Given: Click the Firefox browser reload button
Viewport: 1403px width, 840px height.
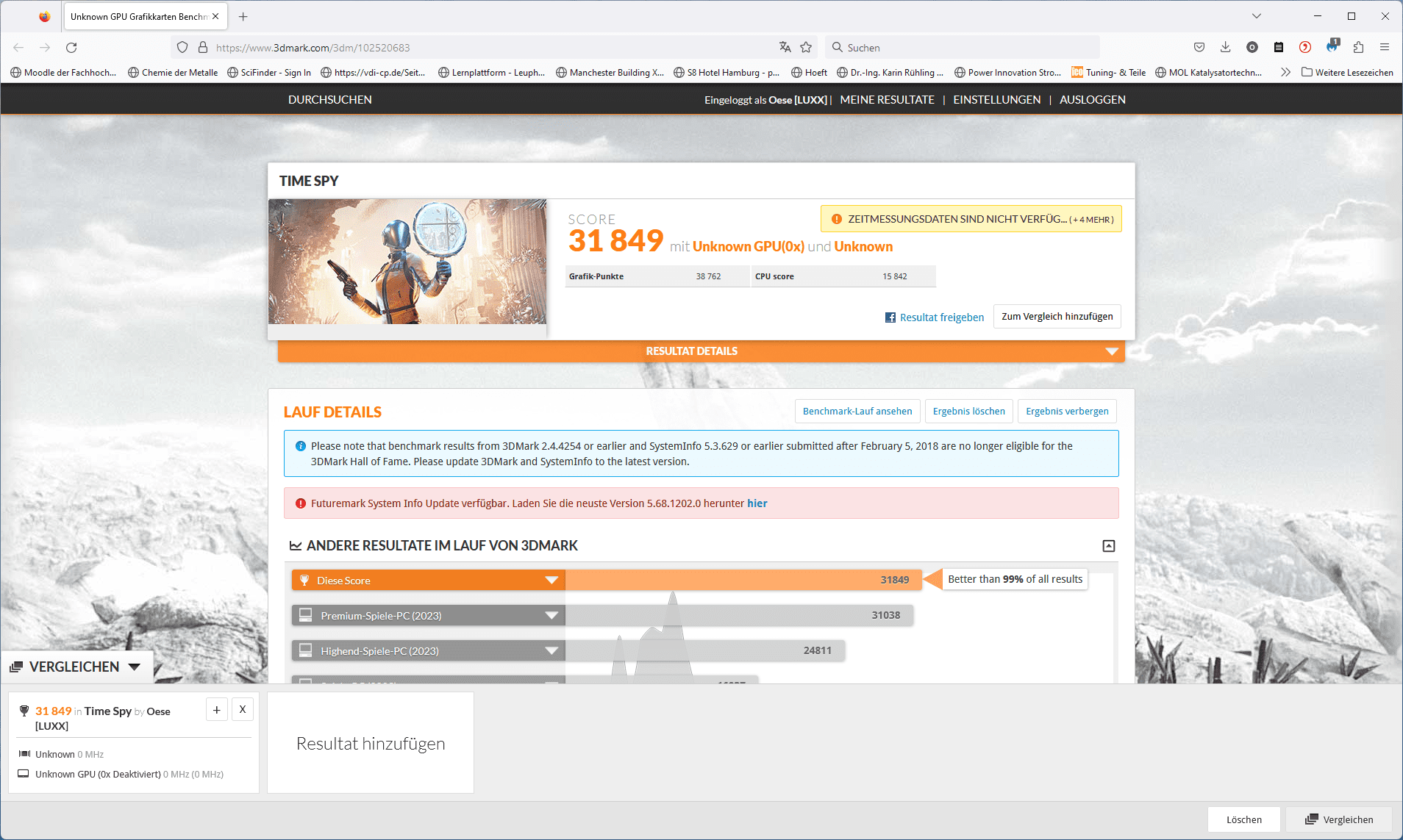Looking at the screenshot, I should (x=71, y=47).
